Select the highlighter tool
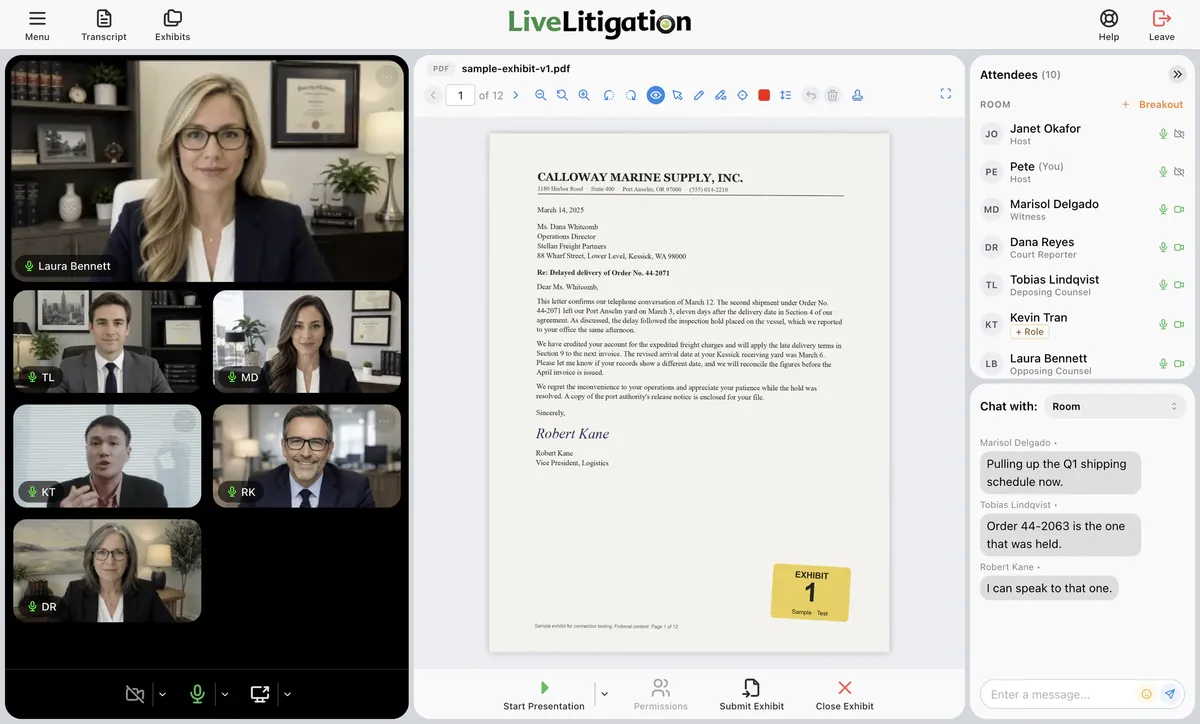This screenshot has width=1200, height=724. [x=720, y=95]
